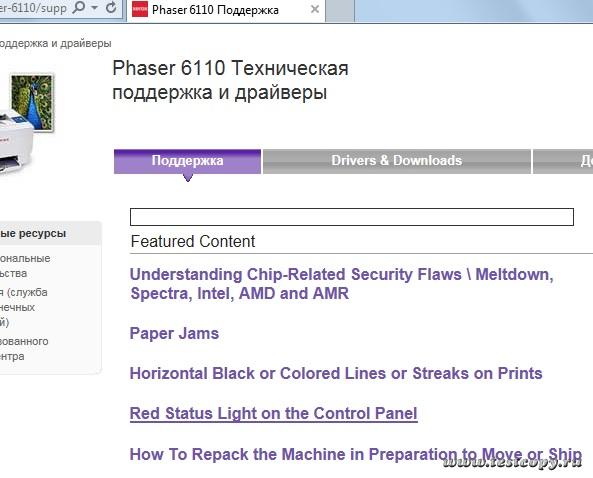Open a new blank browser tab
The image size is (593, 478).
point(340,11)
